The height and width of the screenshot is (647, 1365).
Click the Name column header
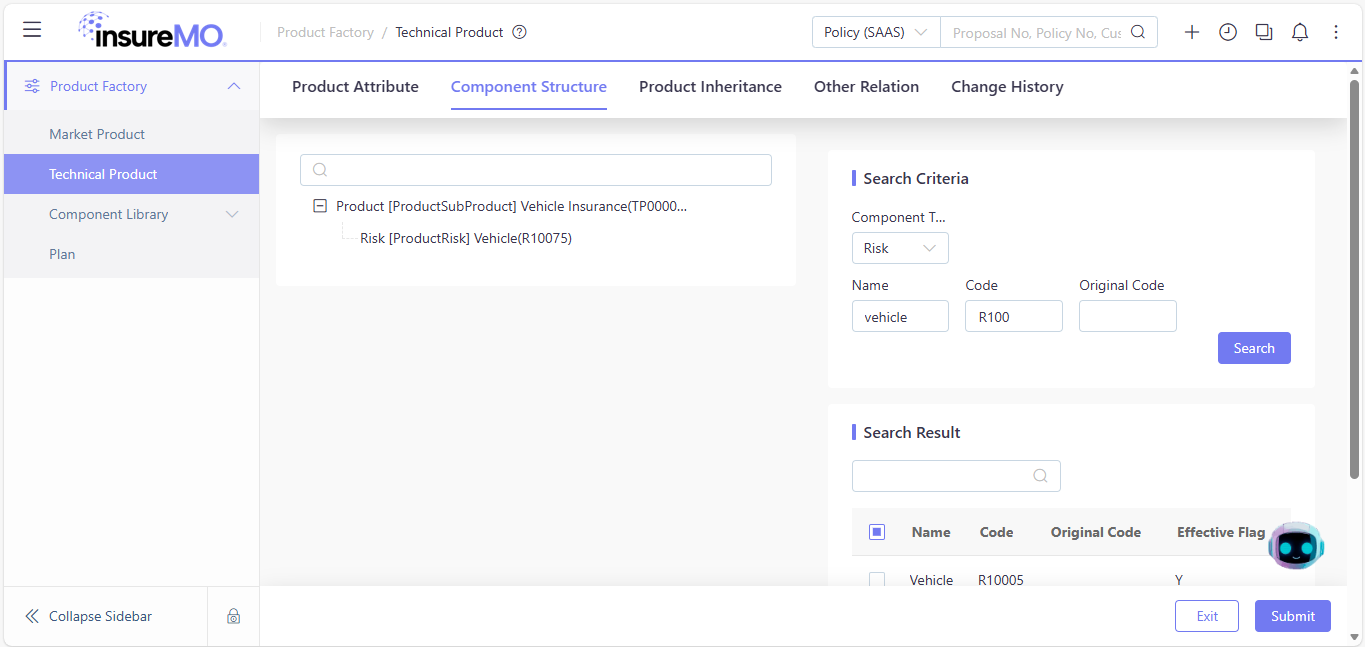coord(931,532)
